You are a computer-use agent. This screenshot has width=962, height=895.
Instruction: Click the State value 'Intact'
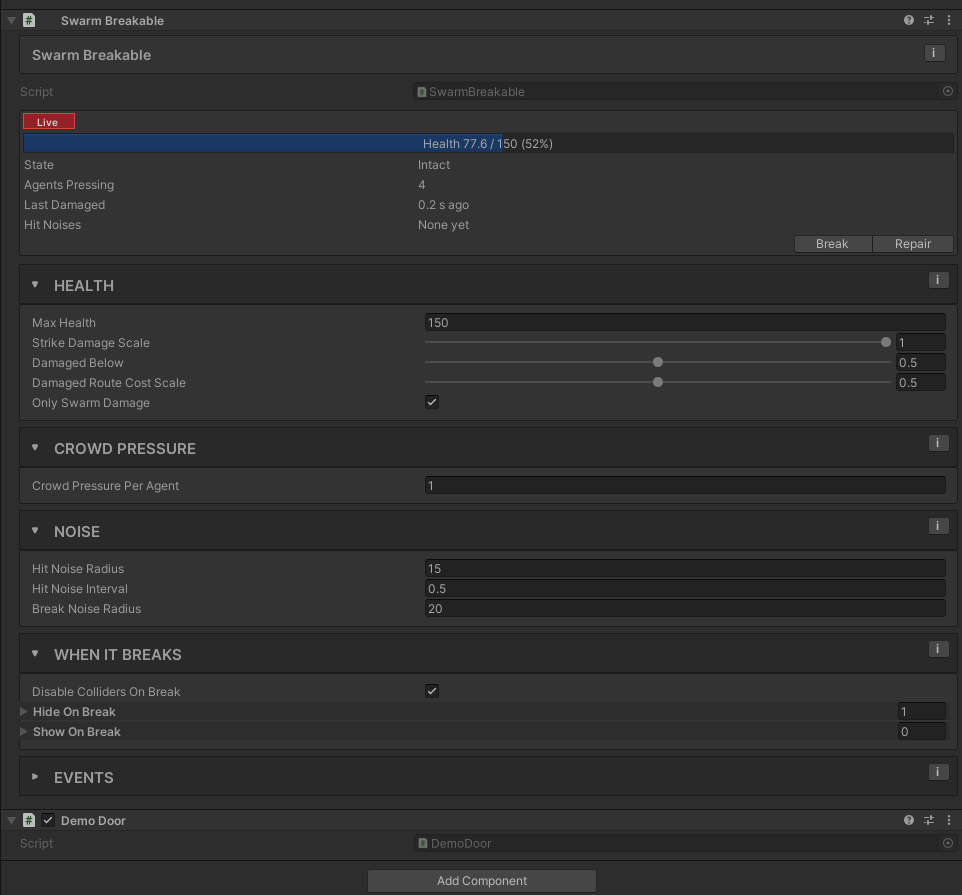(x=434, y=164)
